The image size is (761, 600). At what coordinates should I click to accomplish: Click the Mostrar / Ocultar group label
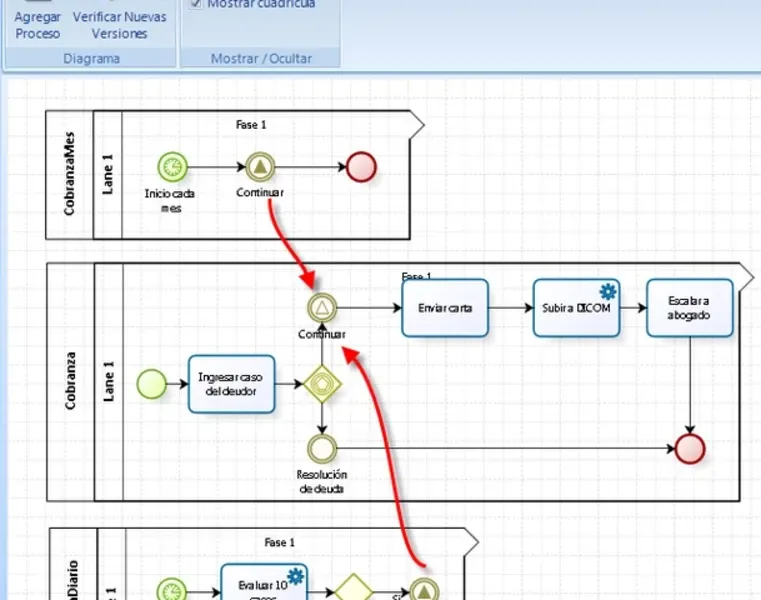point(261,58)
